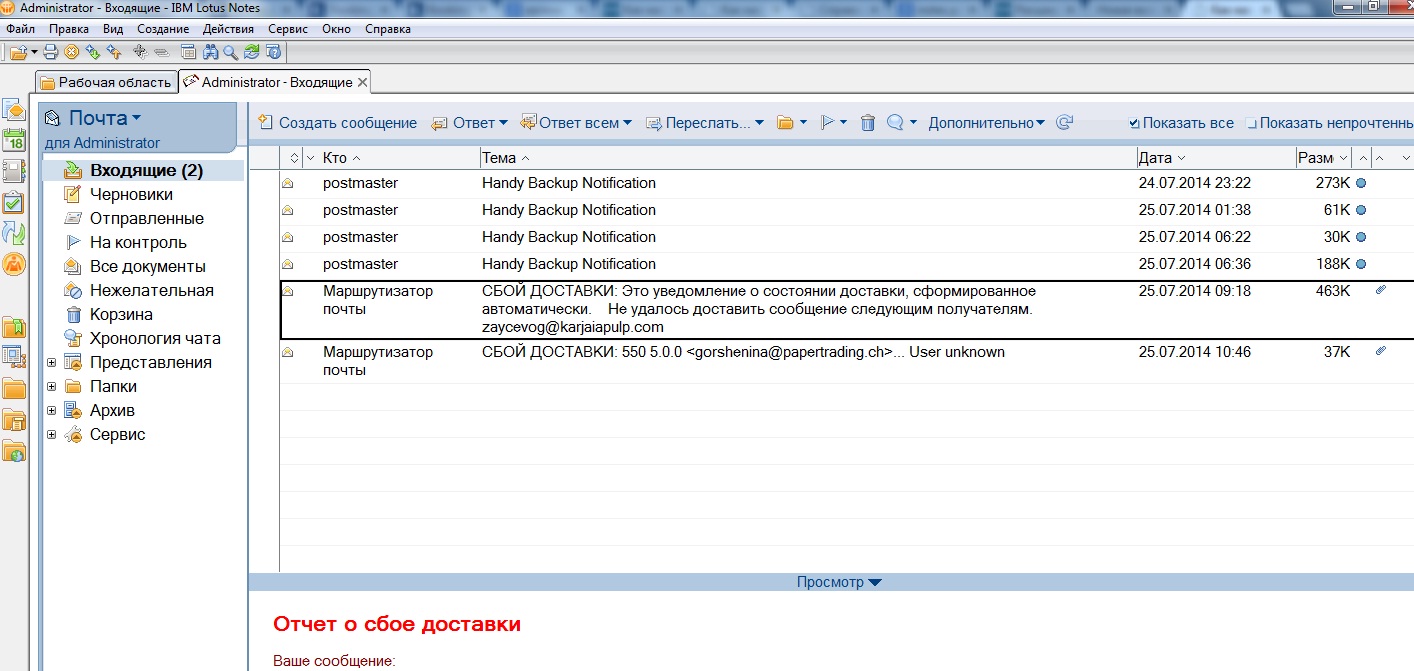Viewport: 1414px width, 671px height.
Task: Open the calendar icon in the left sidebar
Action: (14, 140)
